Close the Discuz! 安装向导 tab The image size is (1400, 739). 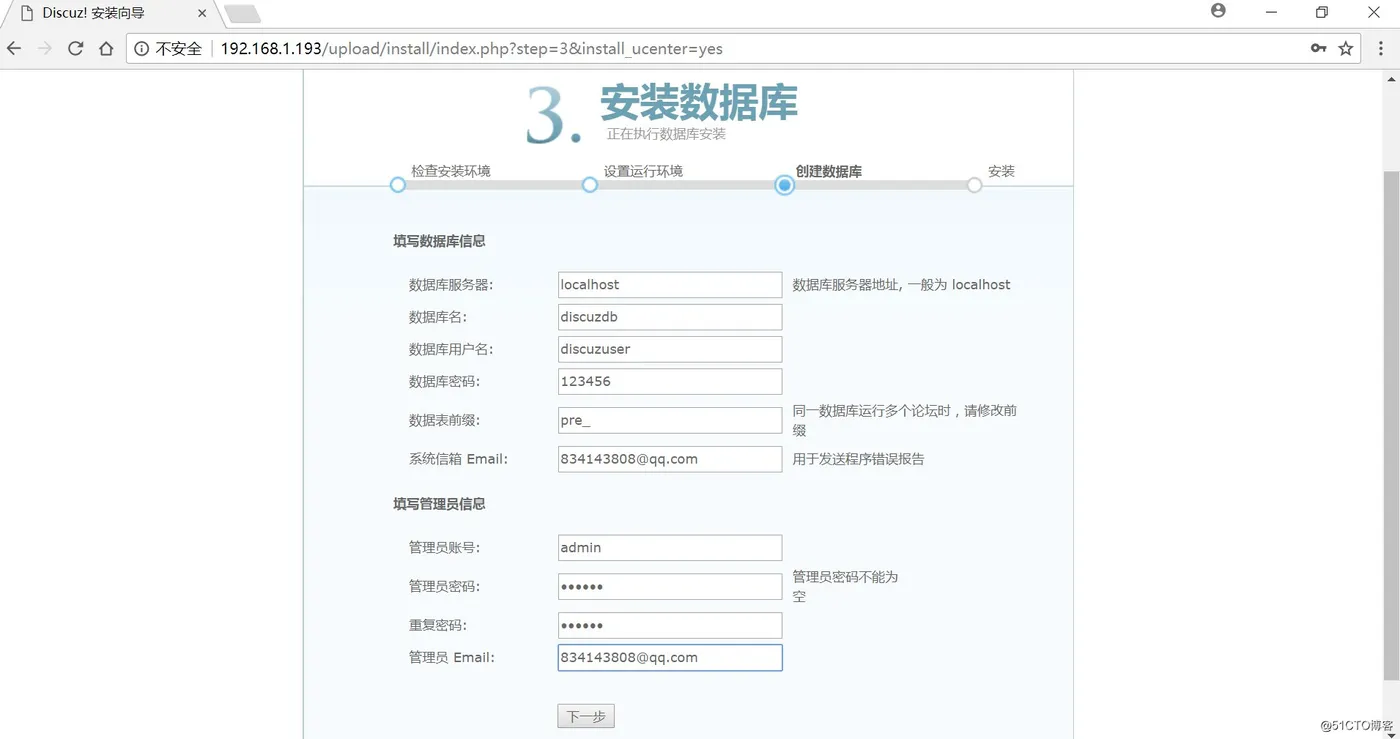[202, 14]
